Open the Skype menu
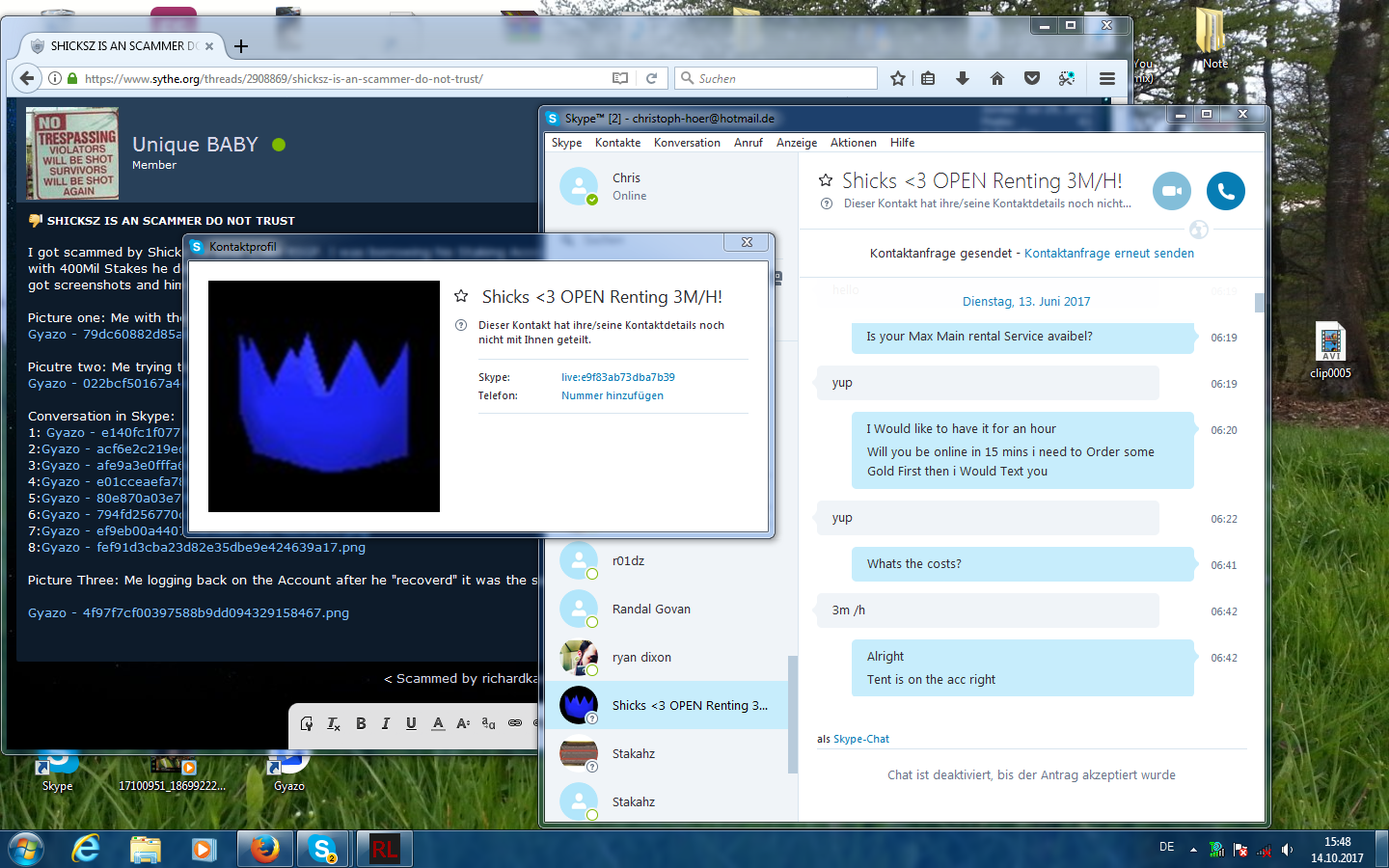 tap(566, 143)
